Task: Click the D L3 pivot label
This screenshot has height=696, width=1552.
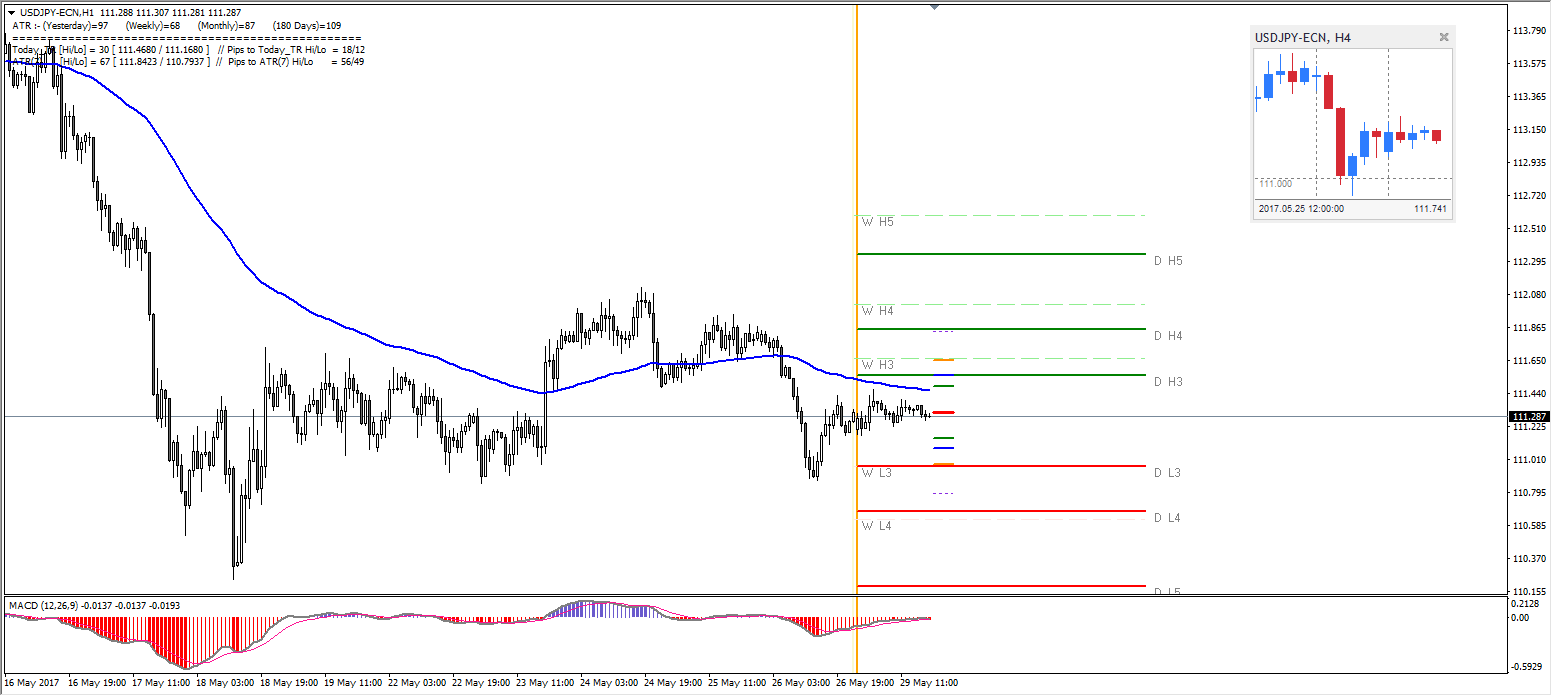Action: (1167, 473)
